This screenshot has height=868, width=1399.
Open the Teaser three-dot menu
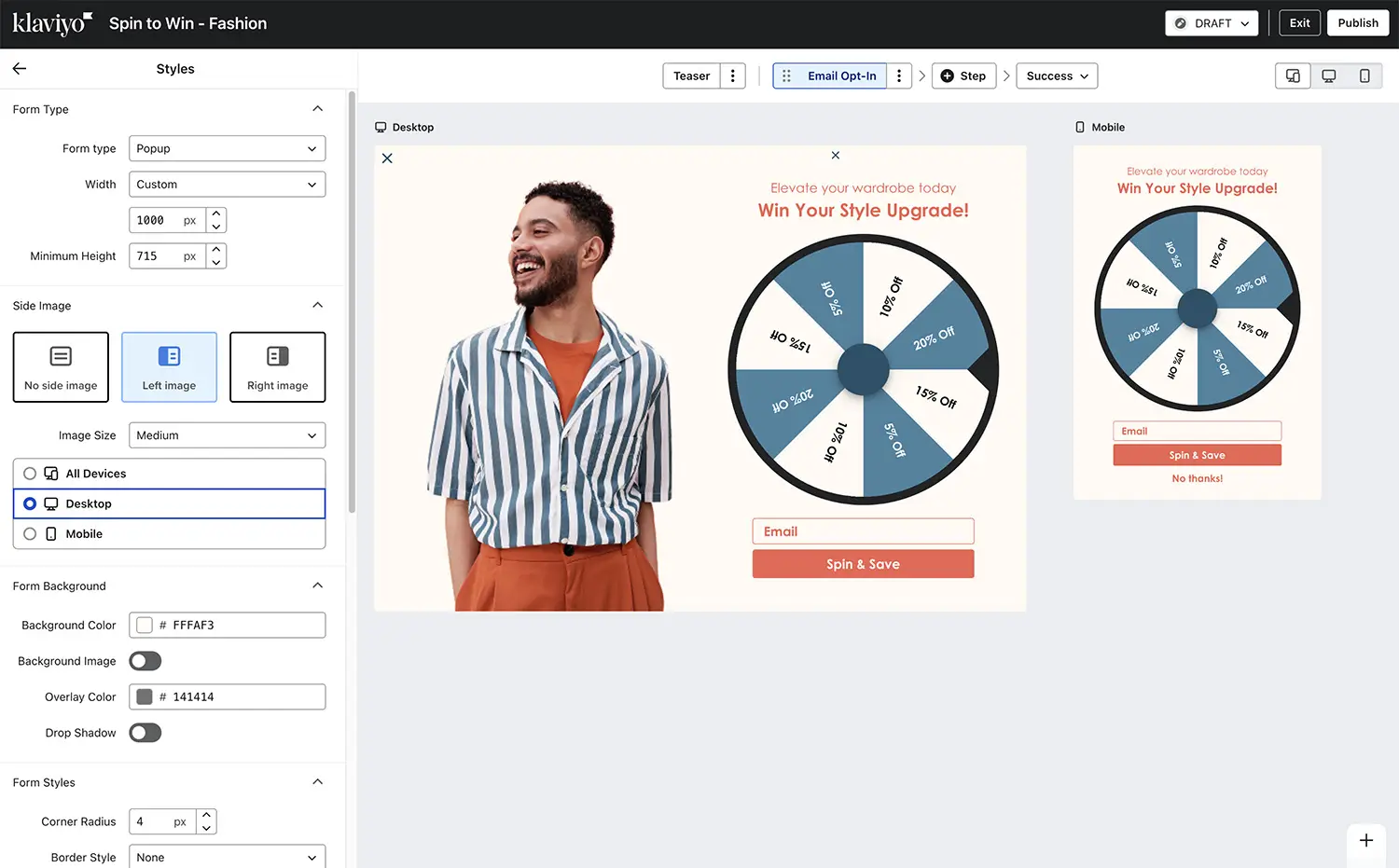point(732,76)
